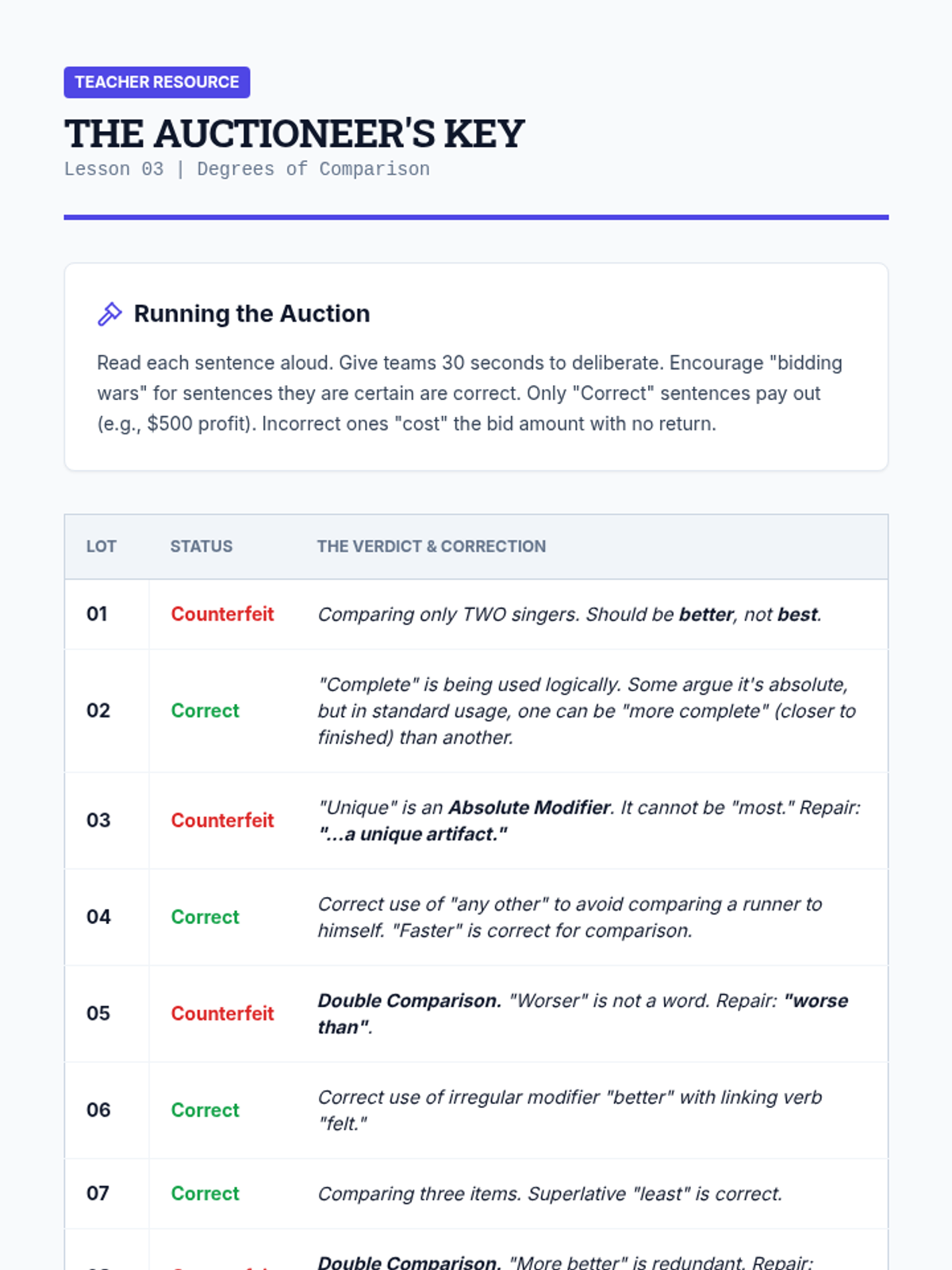Click the Correct status for lot 06

coord(205,1110)
